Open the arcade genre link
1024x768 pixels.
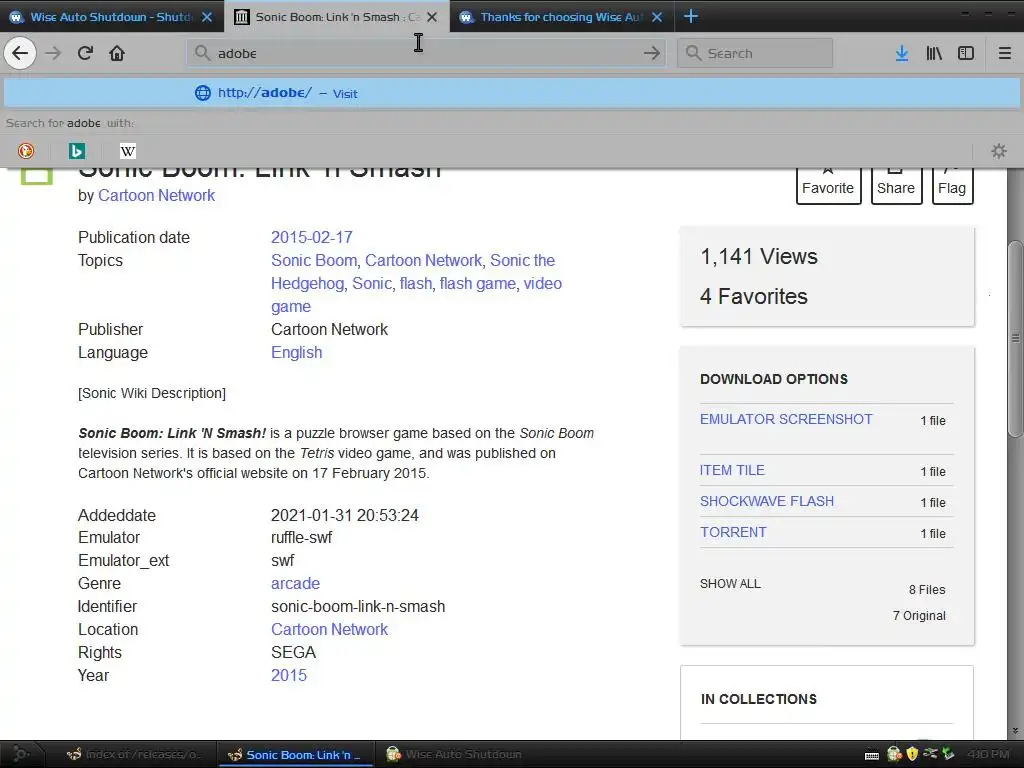click(x=295, y=583)
